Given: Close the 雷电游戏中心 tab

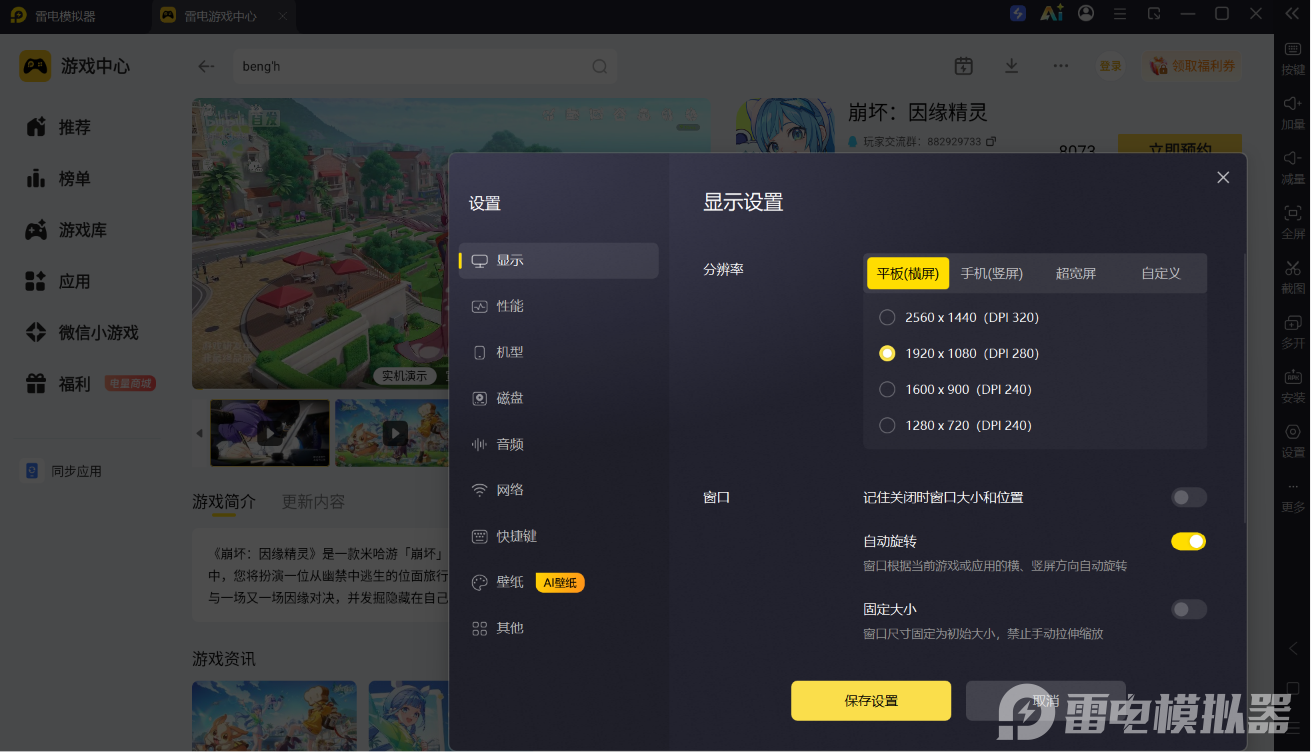Looking at the screenshot, I should click(283, 17).
